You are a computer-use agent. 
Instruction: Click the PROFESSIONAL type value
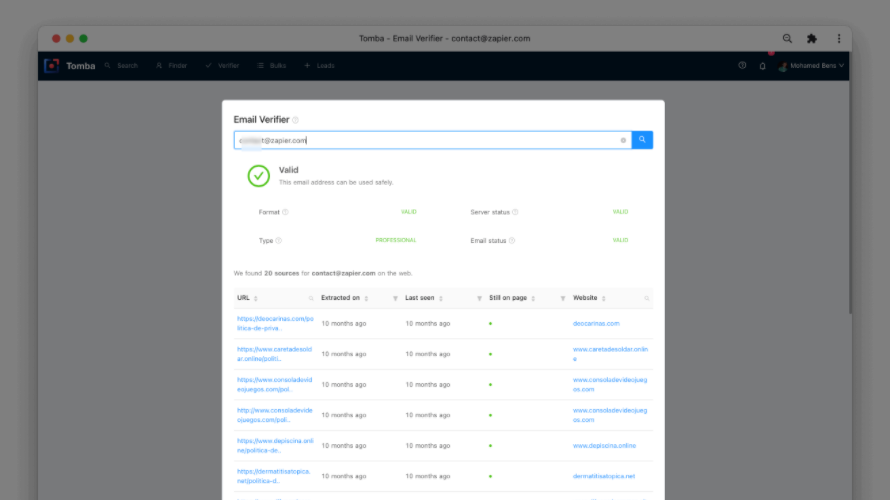tap(396, 241)
